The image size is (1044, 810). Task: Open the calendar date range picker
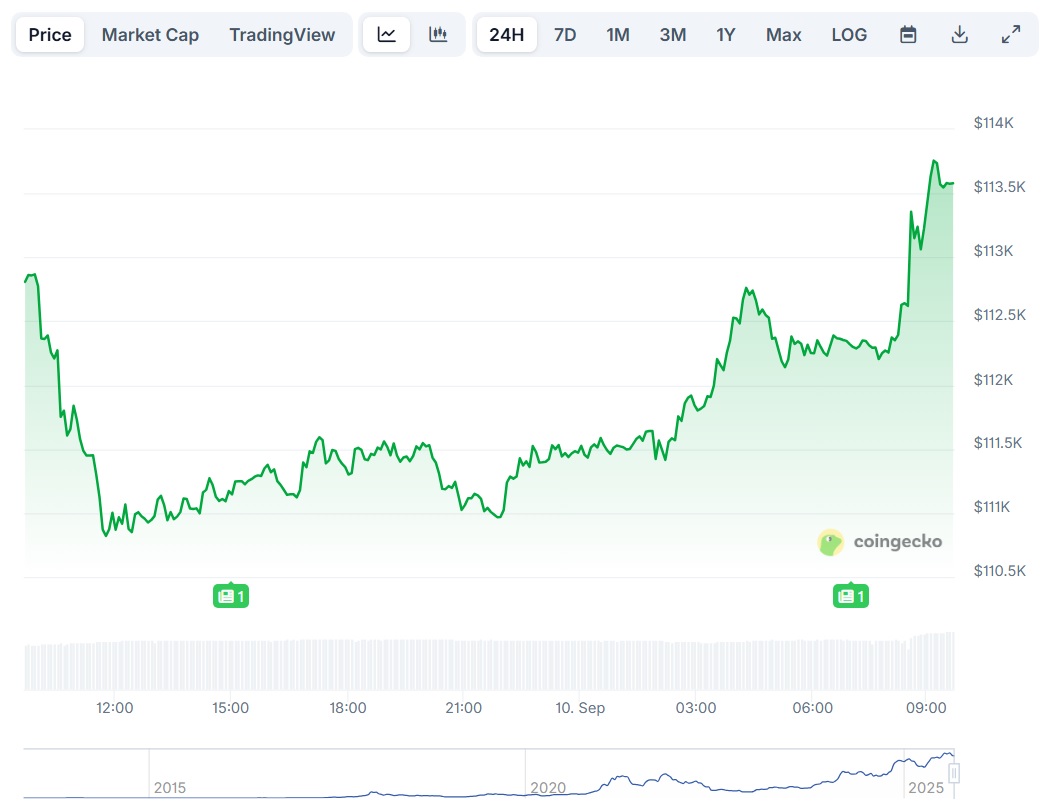(908, 35)
